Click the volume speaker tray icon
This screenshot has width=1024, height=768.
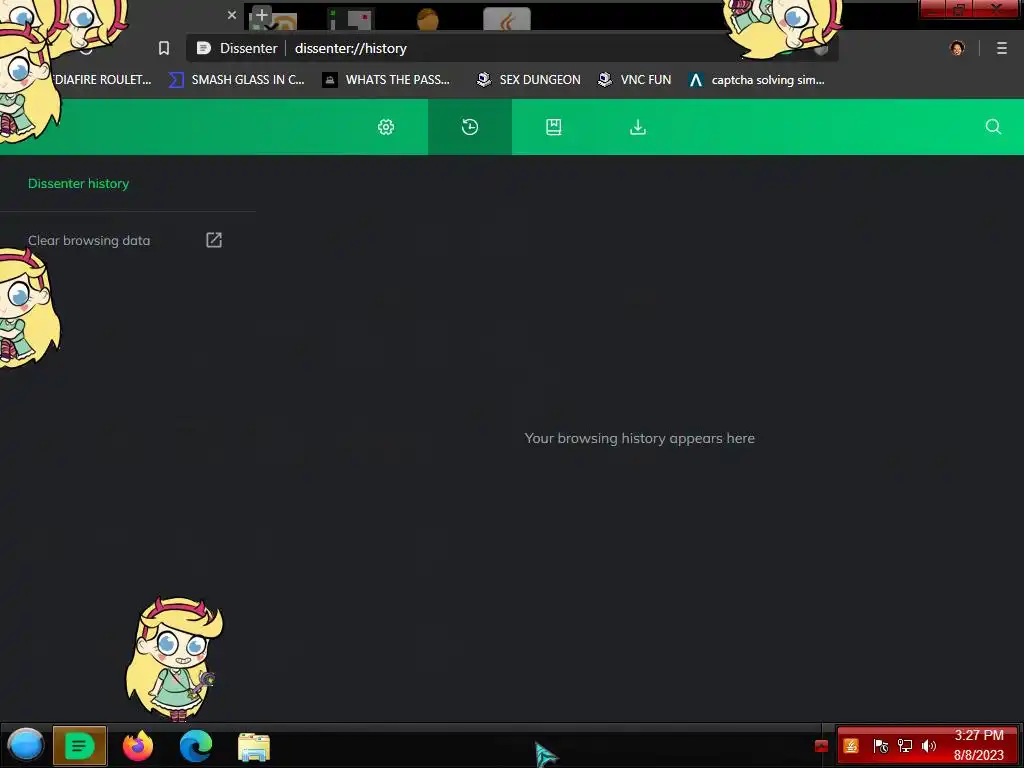(929, 746)
